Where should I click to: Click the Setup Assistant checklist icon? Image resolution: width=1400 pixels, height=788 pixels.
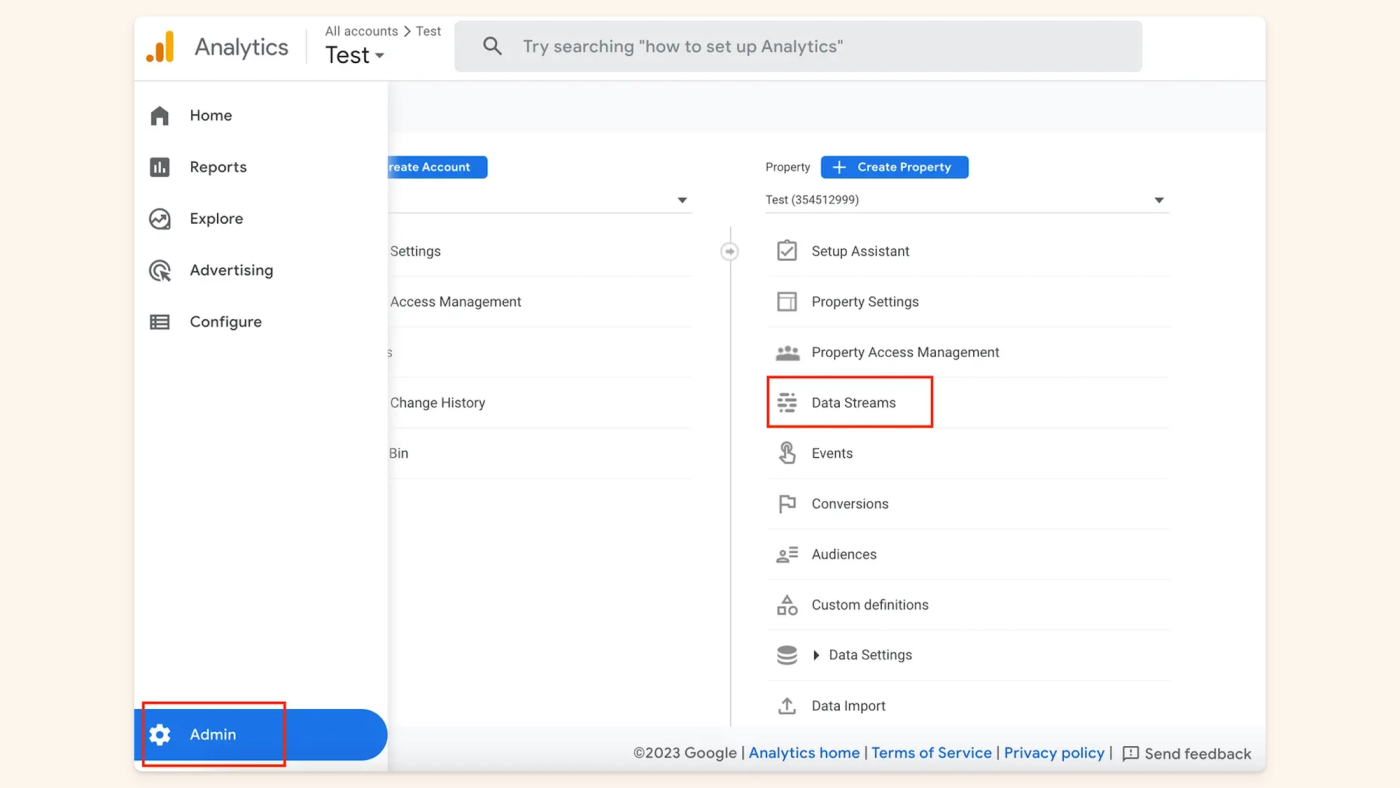(x=787, y=251)
